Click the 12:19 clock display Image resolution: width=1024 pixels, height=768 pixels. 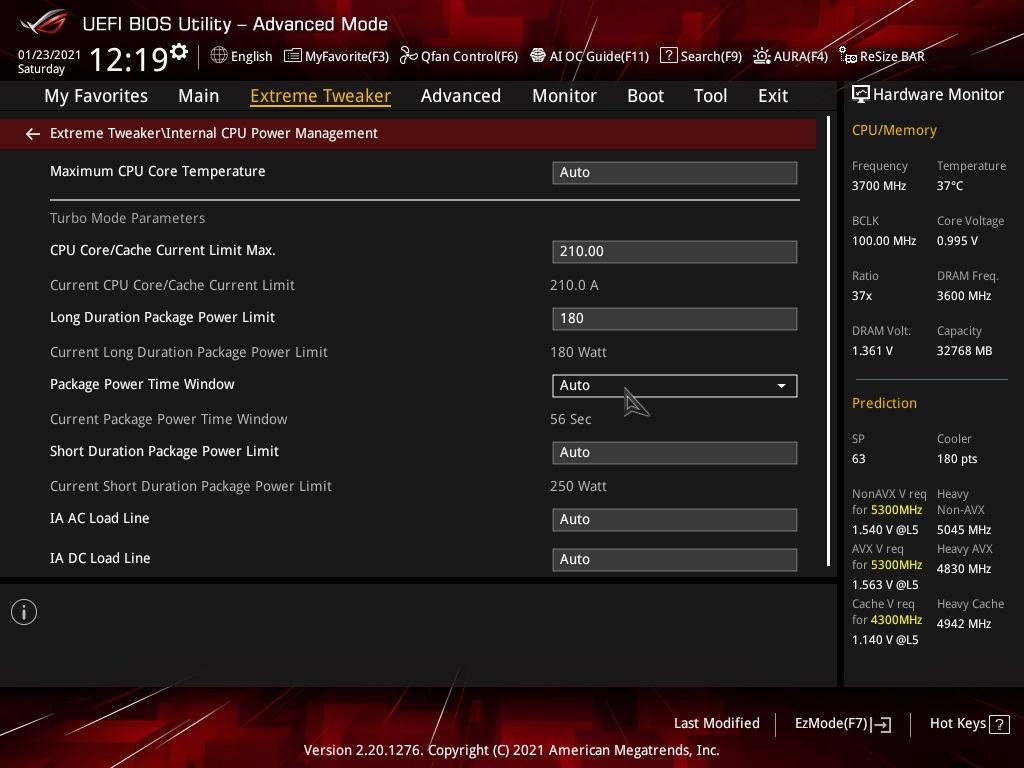129,60
